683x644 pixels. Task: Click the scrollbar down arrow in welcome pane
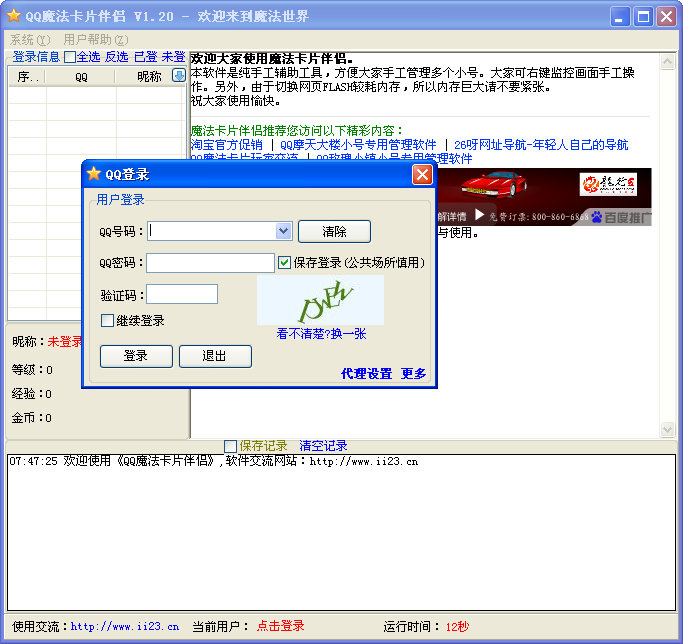[667, 430]
